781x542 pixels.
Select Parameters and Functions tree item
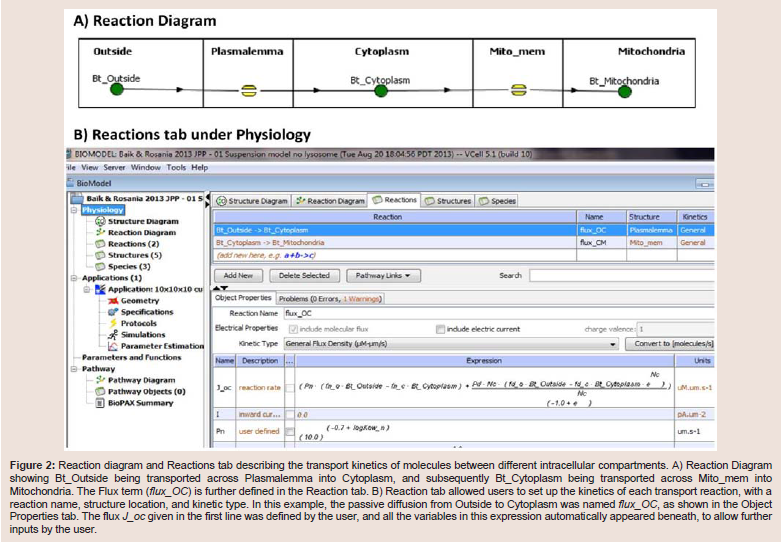[131, 357]
